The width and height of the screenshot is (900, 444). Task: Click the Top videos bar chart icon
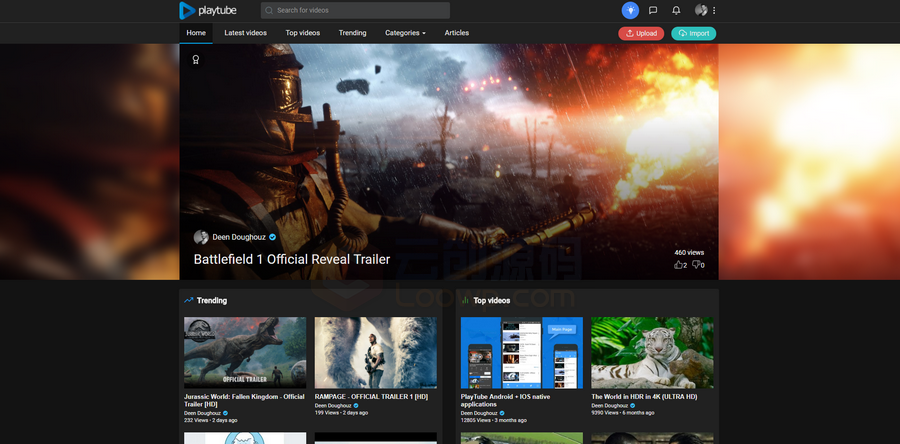(x=465, y=300)
